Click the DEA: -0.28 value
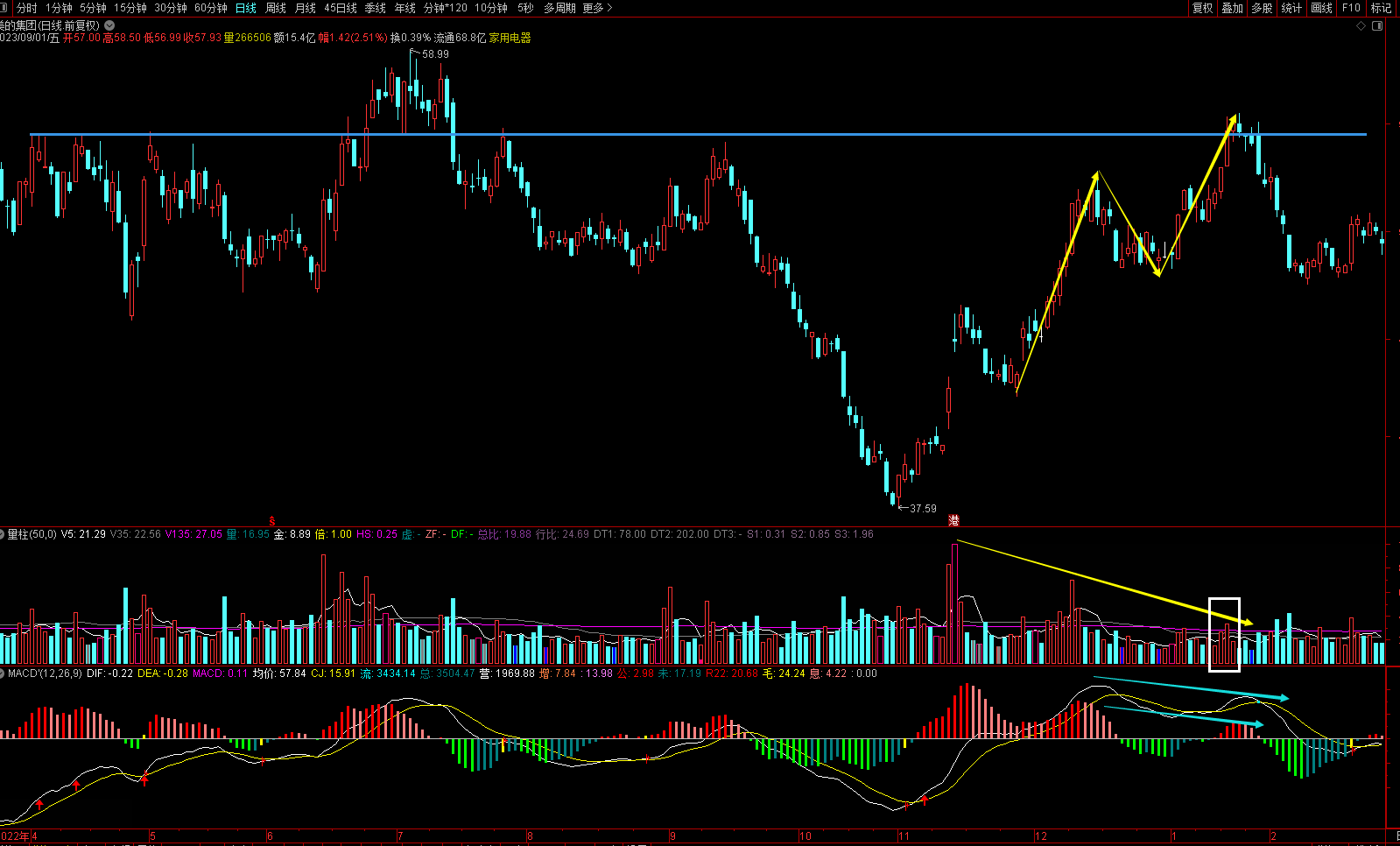Screen dimensions: 1400x846 [163, 673]
